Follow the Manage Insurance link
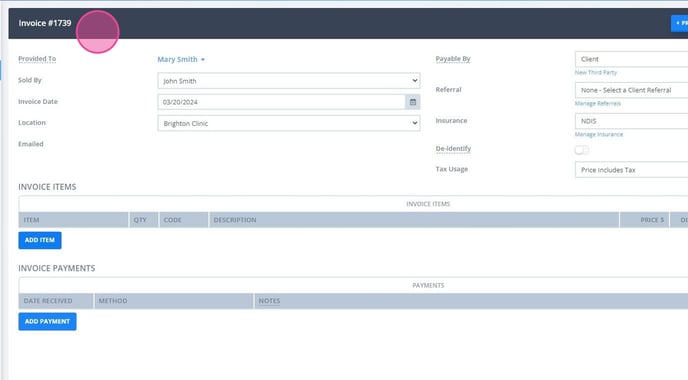Image resolution: width=688 pixels, height=380 pixels. [599, 134]
